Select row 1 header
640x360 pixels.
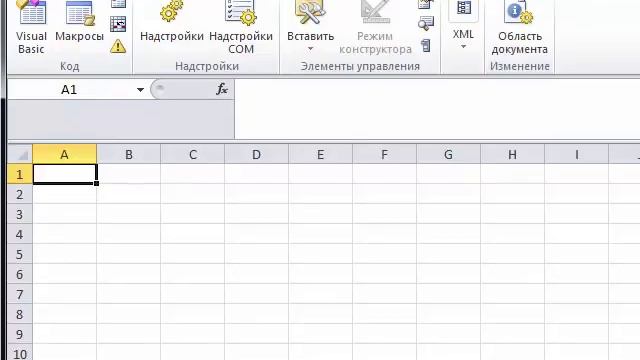[x=20, y=174]
